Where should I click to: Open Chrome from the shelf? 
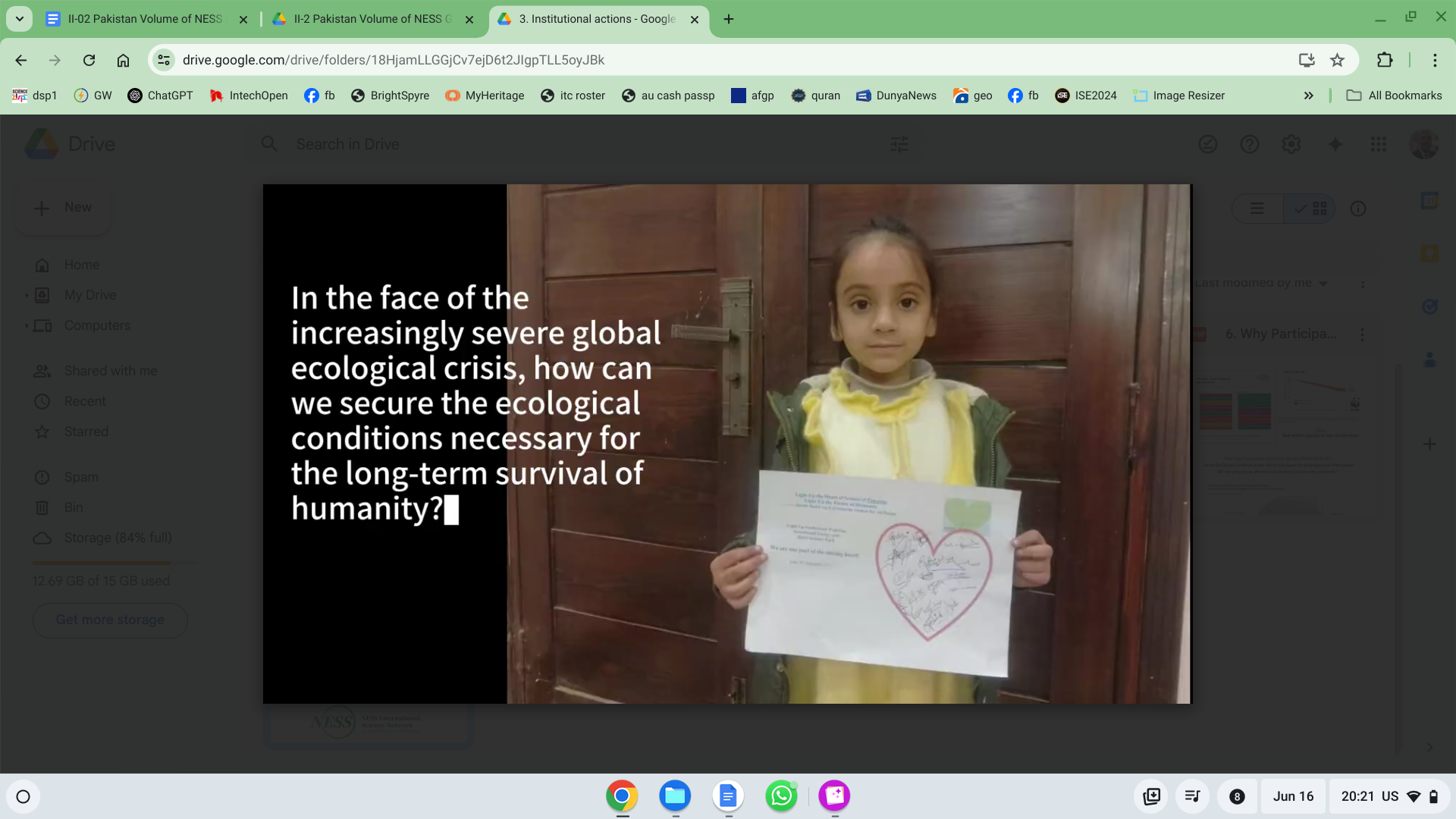click(622, 796)
